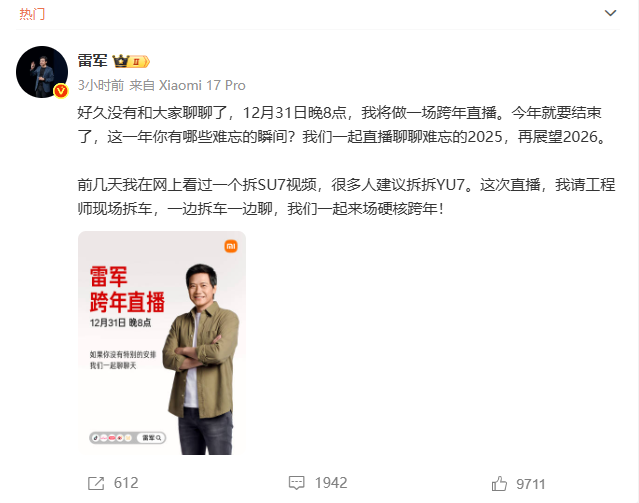Open the 雷军 username profile link
Viewport: 639px width, 503px height.
pyautogui.click(x=93, y=61)
